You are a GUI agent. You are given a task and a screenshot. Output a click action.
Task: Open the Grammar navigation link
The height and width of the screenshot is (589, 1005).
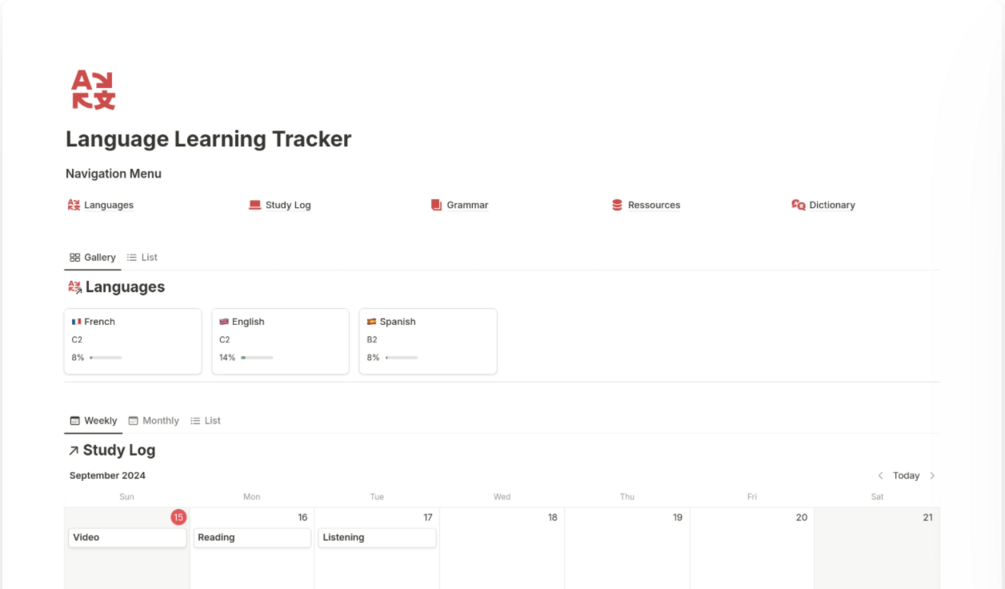pos(467,205)
